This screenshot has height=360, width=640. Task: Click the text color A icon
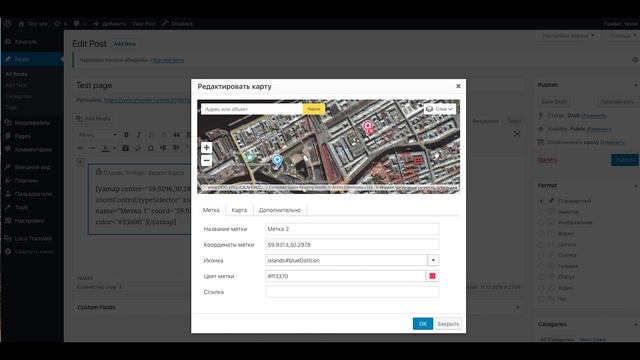(x=106, y=148)
